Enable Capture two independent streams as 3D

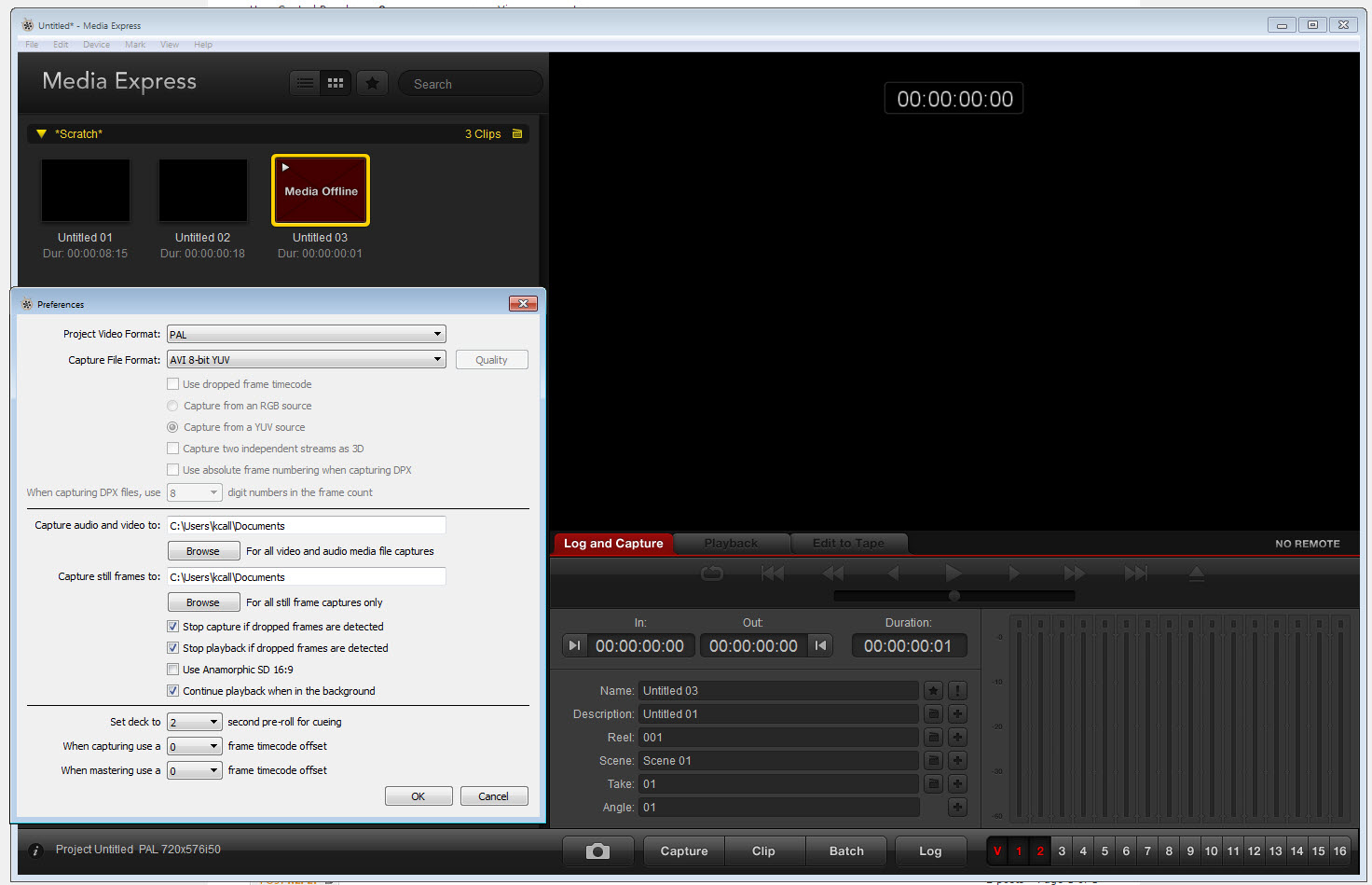[x=172, y=449]
